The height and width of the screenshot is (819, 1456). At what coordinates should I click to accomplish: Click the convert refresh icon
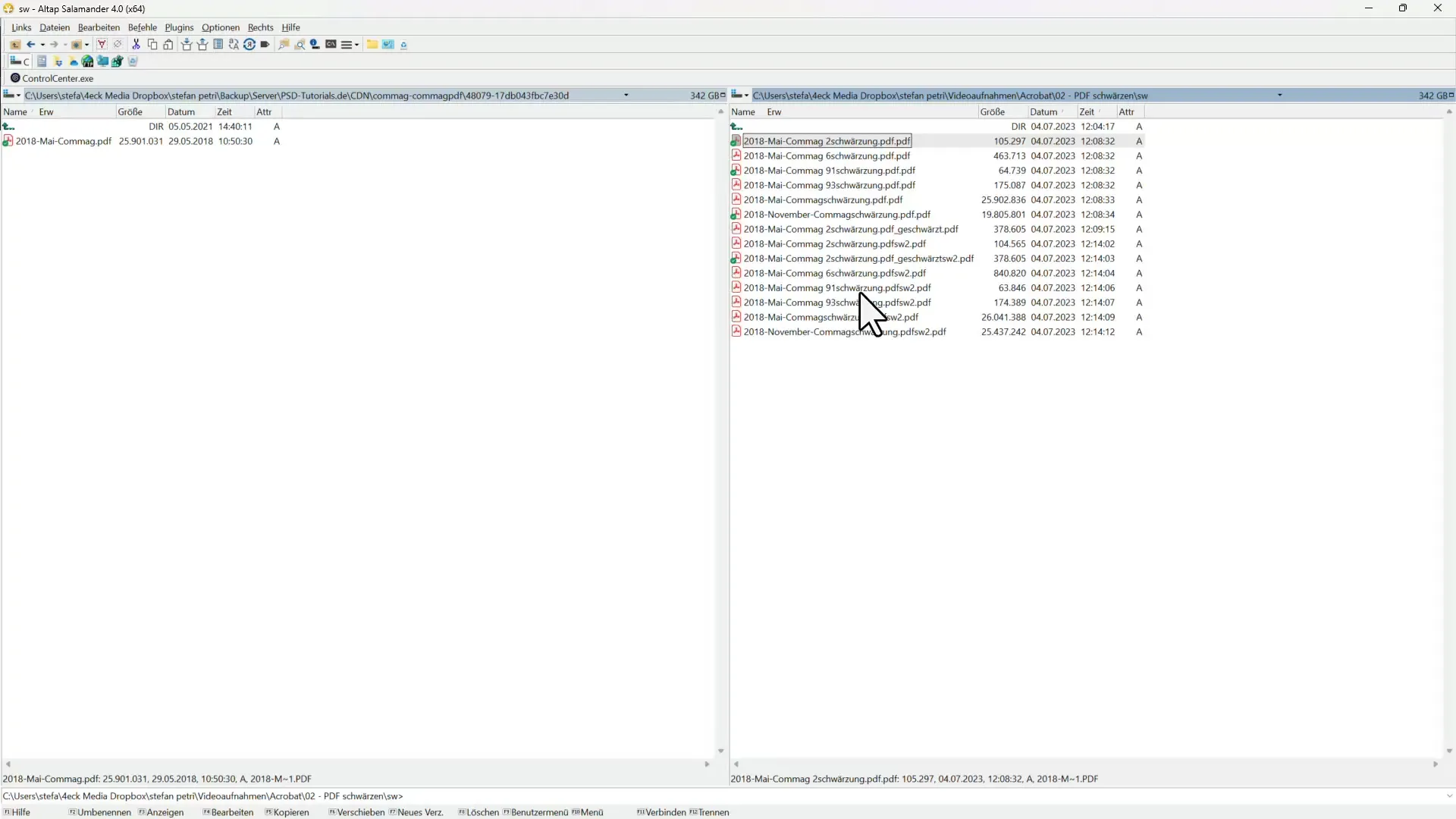coord(249,45)
